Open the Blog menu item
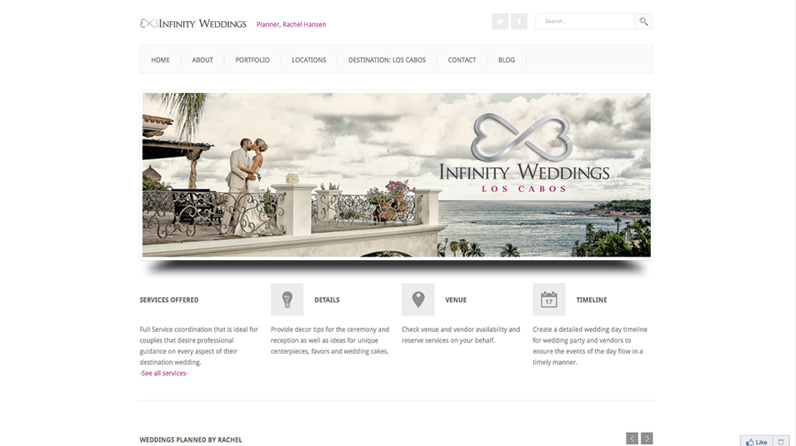Viewport: 796px width, 446px height. 506,60
